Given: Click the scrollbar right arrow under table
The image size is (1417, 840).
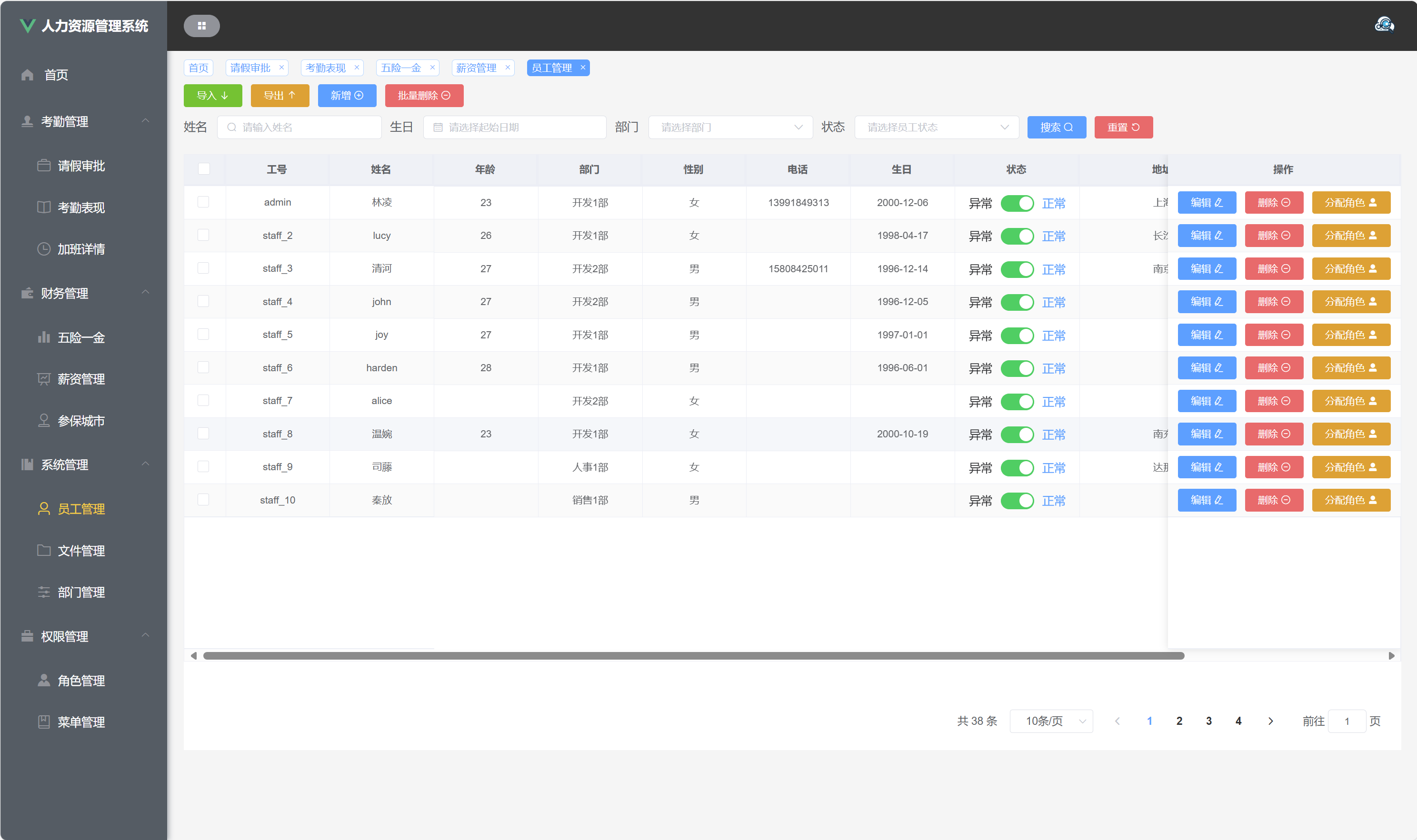Looking at the screenshot, I should coord(1391,655).
